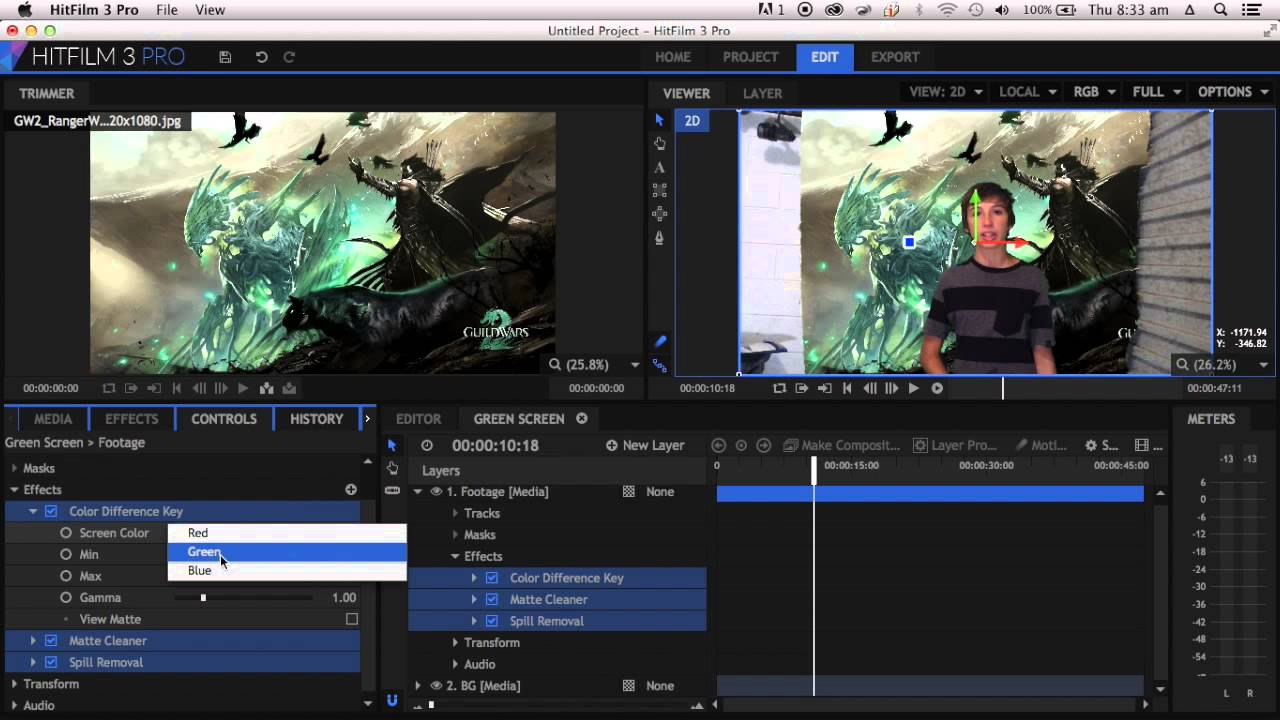This screenshot has height=720, width=1280.
Task: Step viewer forward one frame
Action: pyautogui.click(x=891, y=388)
